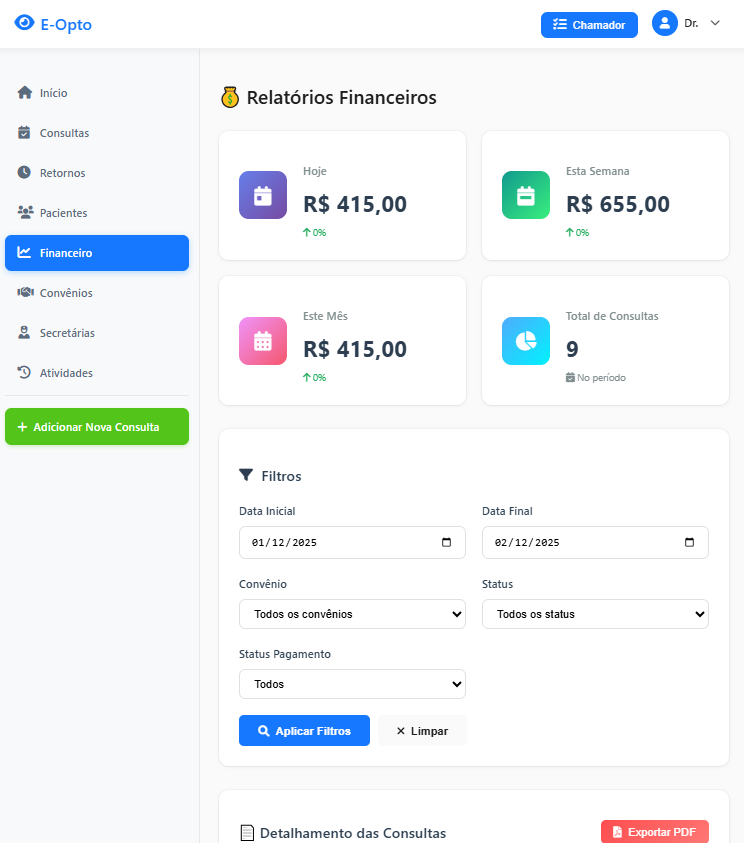Click the user avatar icon
745x843 pixels.
664,23
